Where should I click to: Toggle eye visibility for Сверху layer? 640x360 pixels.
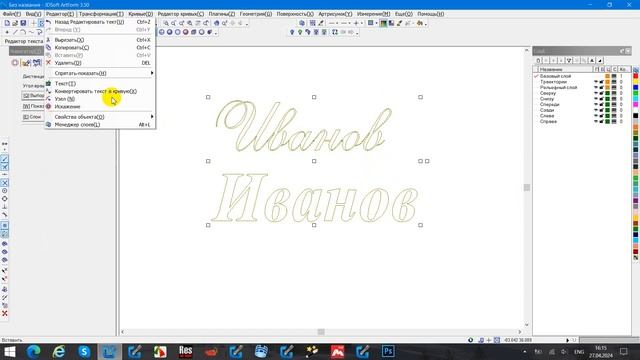coord(596,93)
